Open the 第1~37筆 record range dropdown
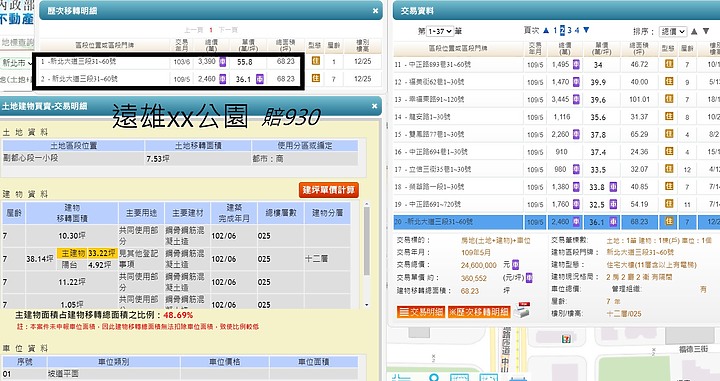 (x=440, y=31)
